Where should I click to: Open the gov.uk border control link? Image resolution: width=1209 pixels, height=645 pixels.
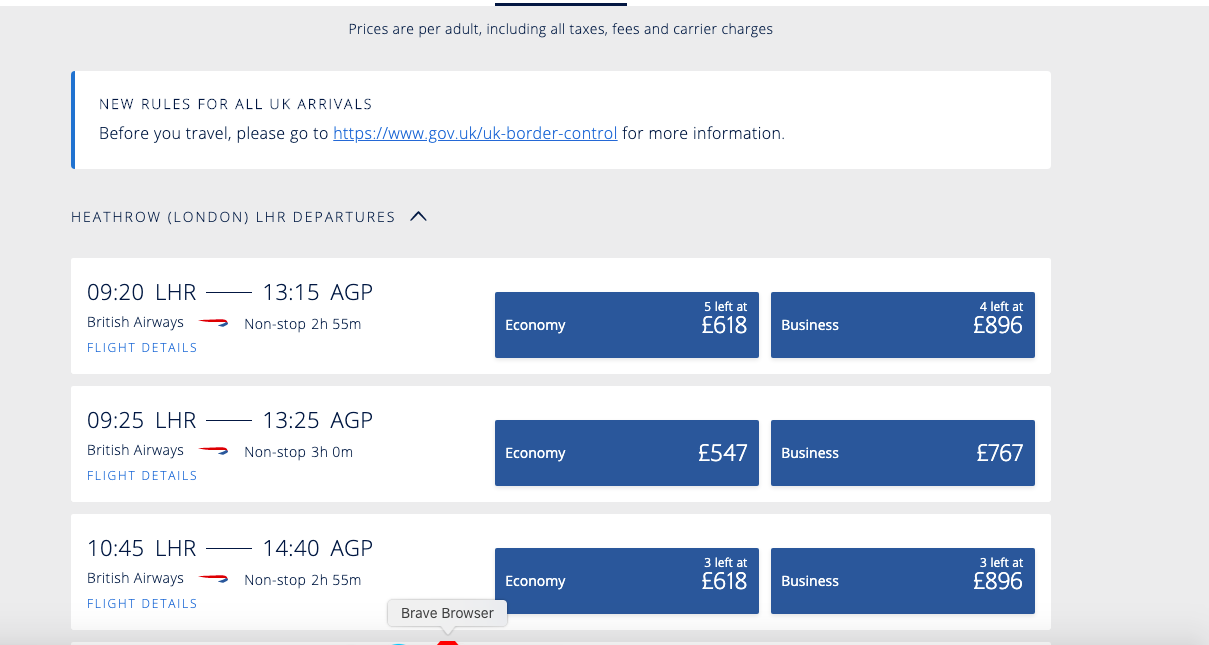point(475,133)
